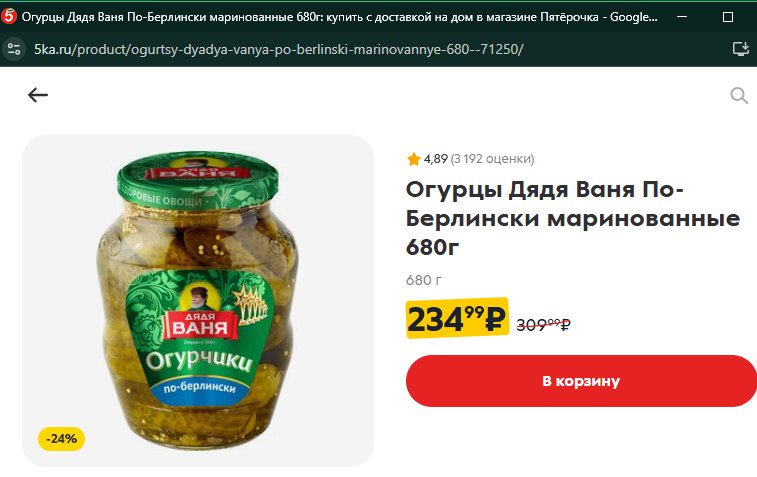This screenshot has height=477, width=757.
Task: Open search with the magnifier icon
Action: pos(739,96)
